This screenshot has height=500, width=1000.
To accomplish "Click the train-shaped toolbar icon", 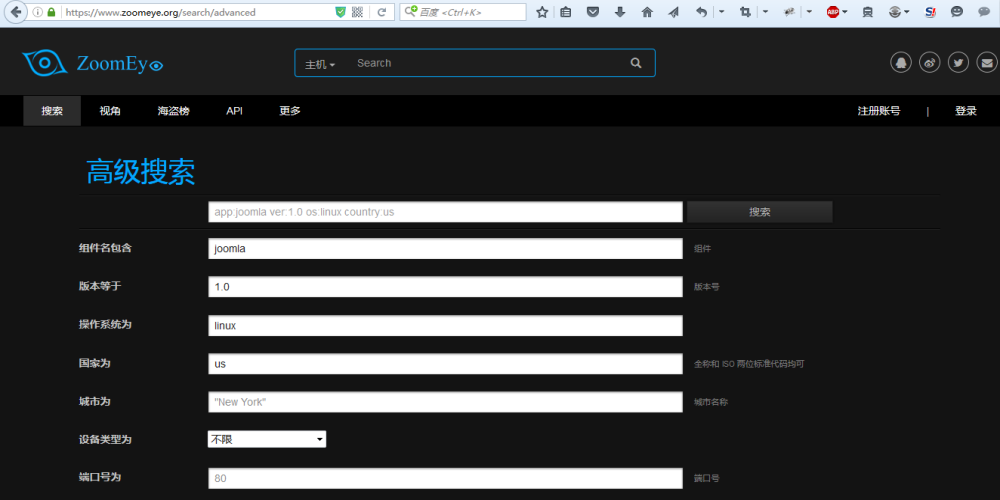I will point(867,12).
